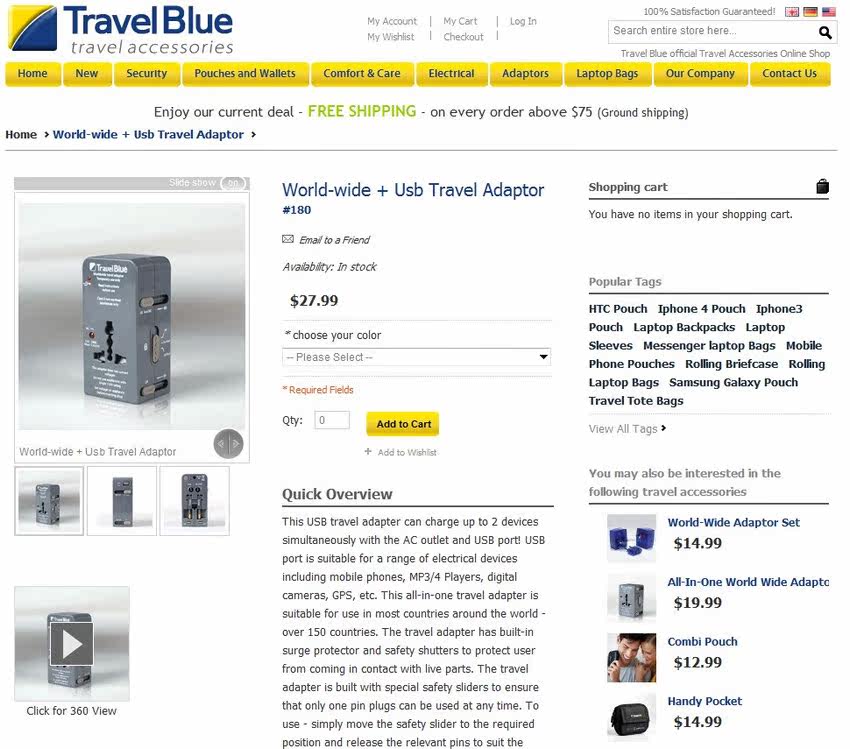The image size is (850, 749).
Task: Select the US flag store version
Action: pyautogui.click(x=828, y=12)
